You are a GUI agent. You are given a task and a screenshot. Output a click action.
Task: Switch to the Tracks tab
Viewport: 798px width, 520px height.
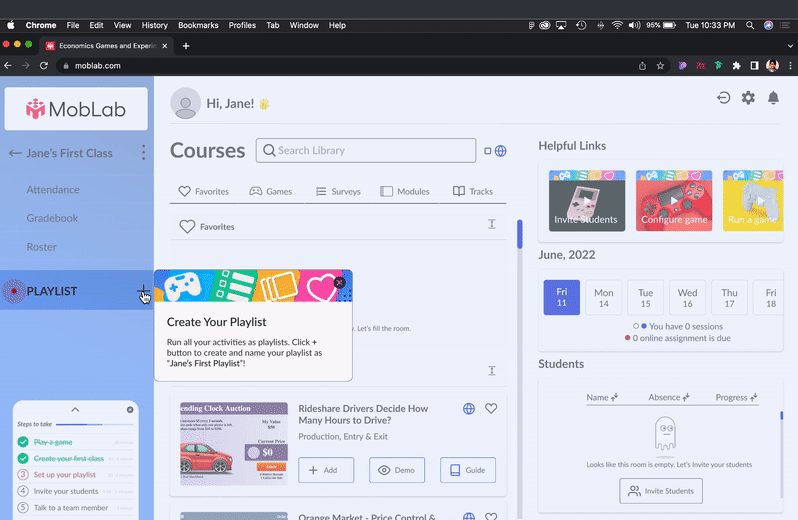(473, 191)
